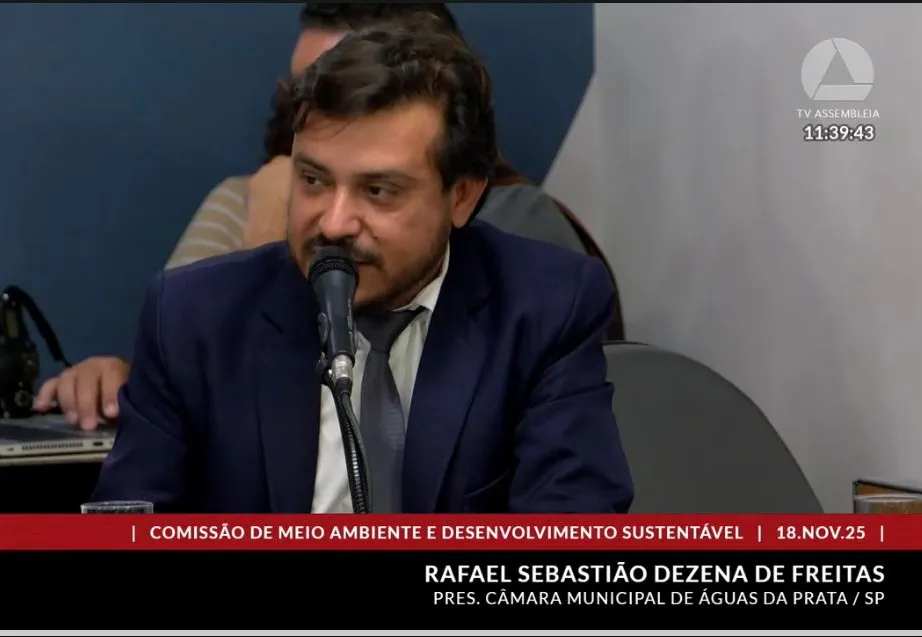
Task: Click the rightmost vertical separator in the red banner
Action: (881, 532)
